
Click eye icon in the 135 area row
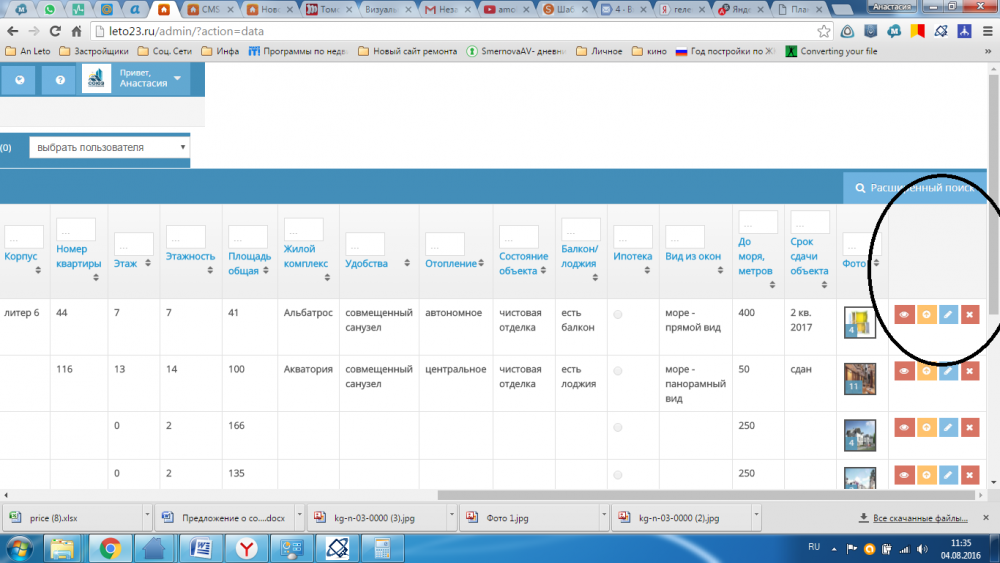tap(904, 475)
